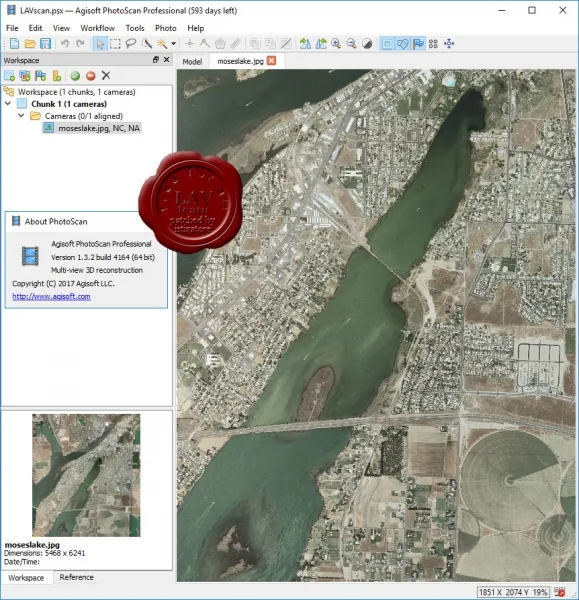Switch to the Model tab
Image resolution: width=579 pixels, height=600 pixels.
pyautogui.click(x=192, y=62)
